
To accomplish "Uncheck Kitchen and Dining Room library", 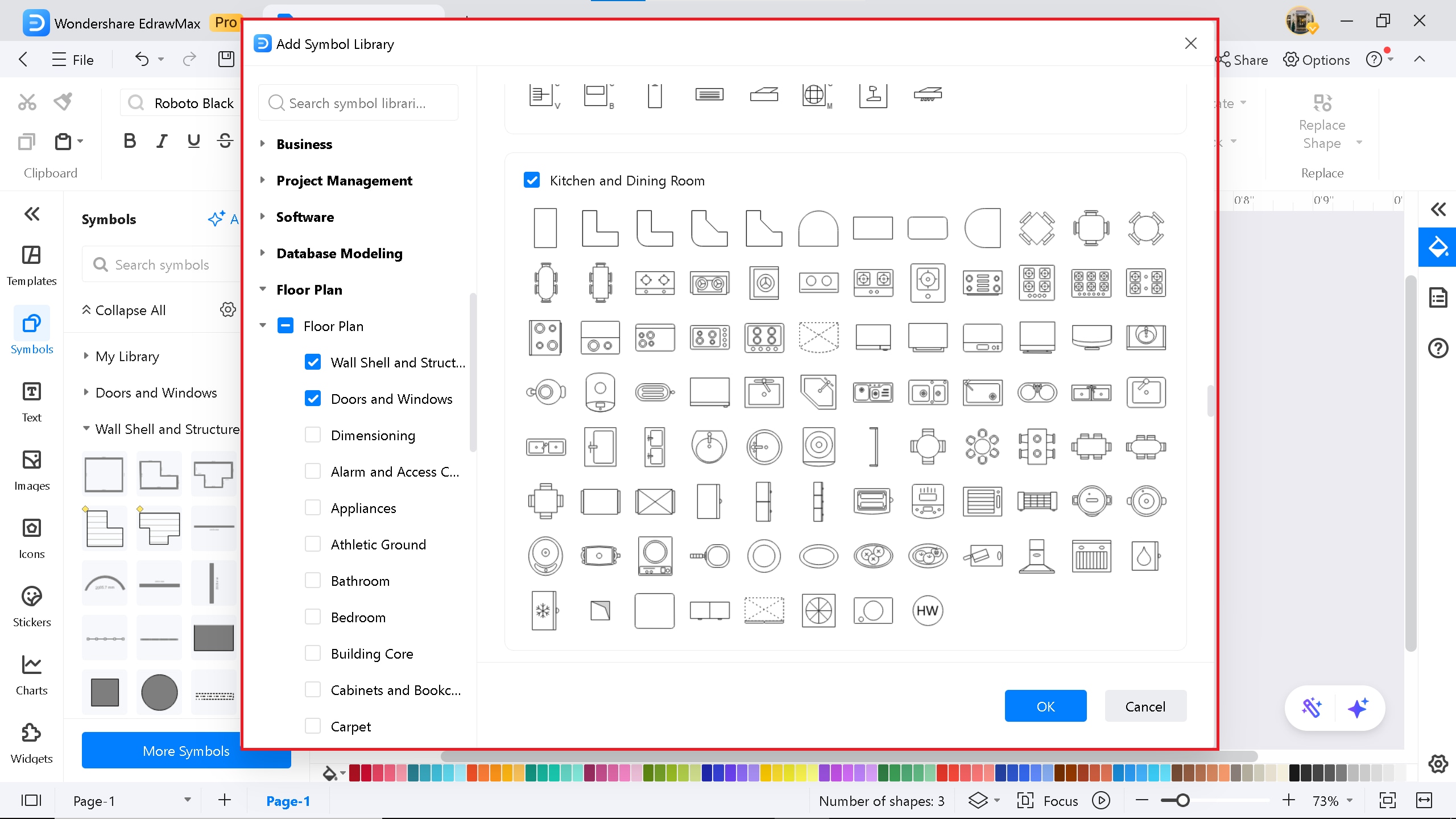I will click(x=532, y=180).
